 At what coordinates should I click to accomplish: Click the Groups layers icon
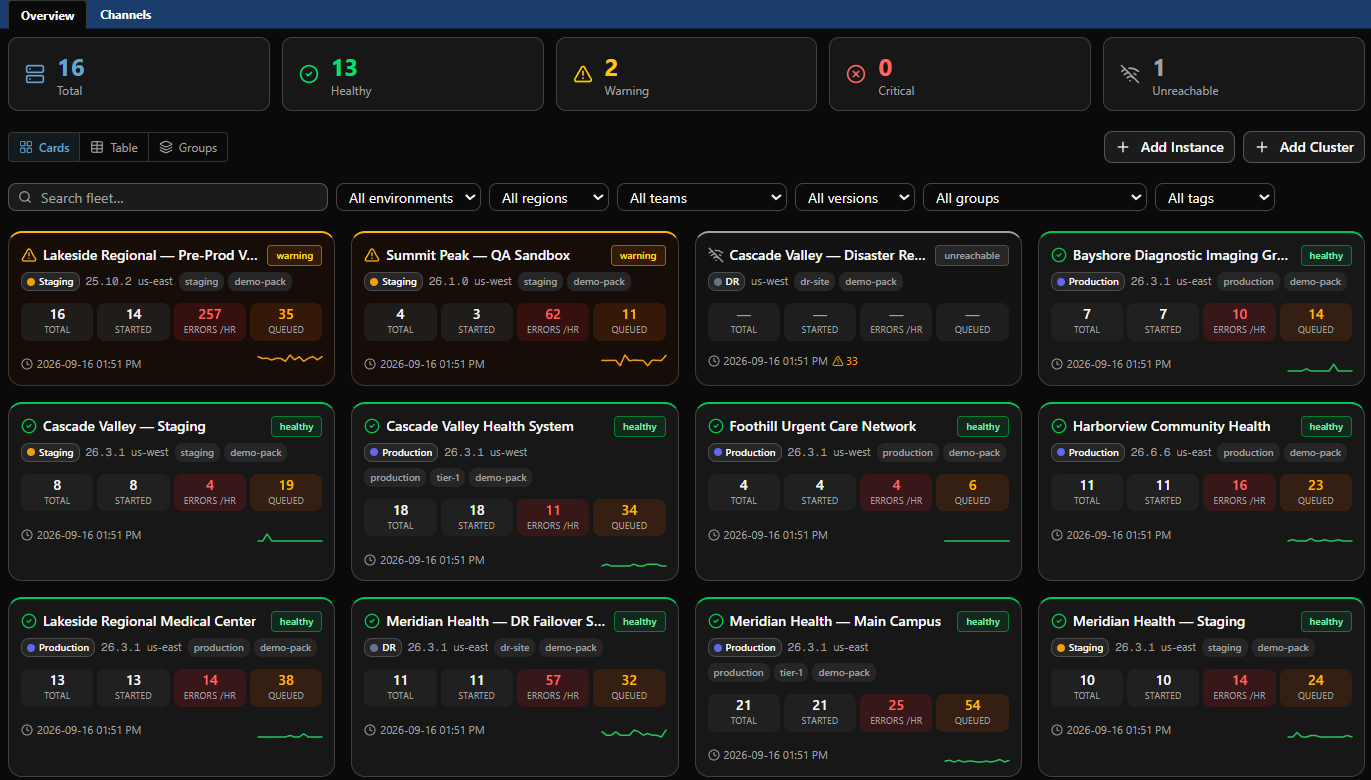pyautogui.click(x=166, y=147)
